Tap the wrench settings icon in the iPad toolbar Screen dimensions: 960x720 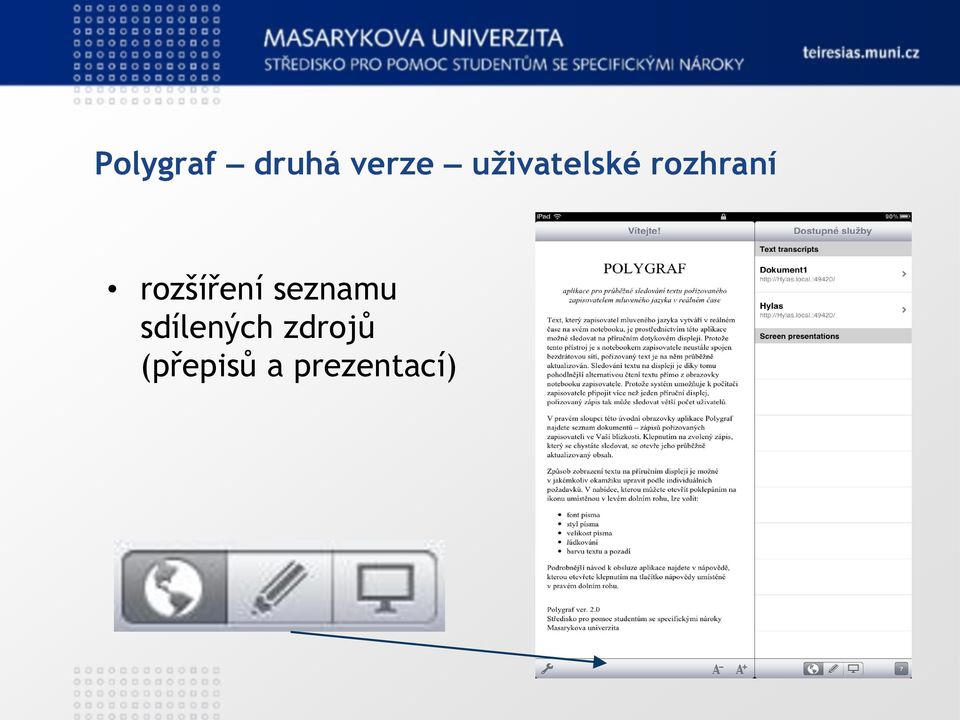(x=547, y=669)
